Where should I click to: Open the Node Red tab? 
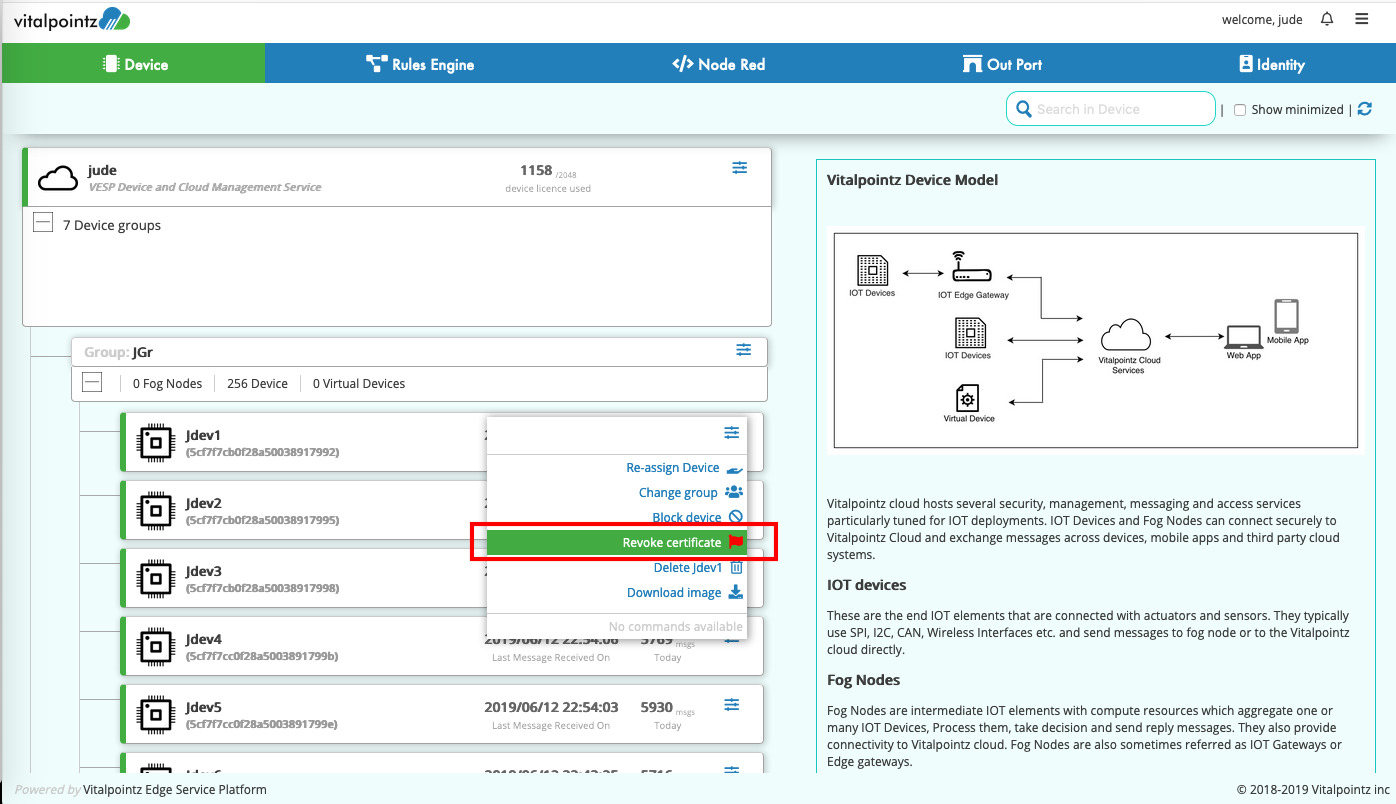pyautogui.click(x=718, y=64)
